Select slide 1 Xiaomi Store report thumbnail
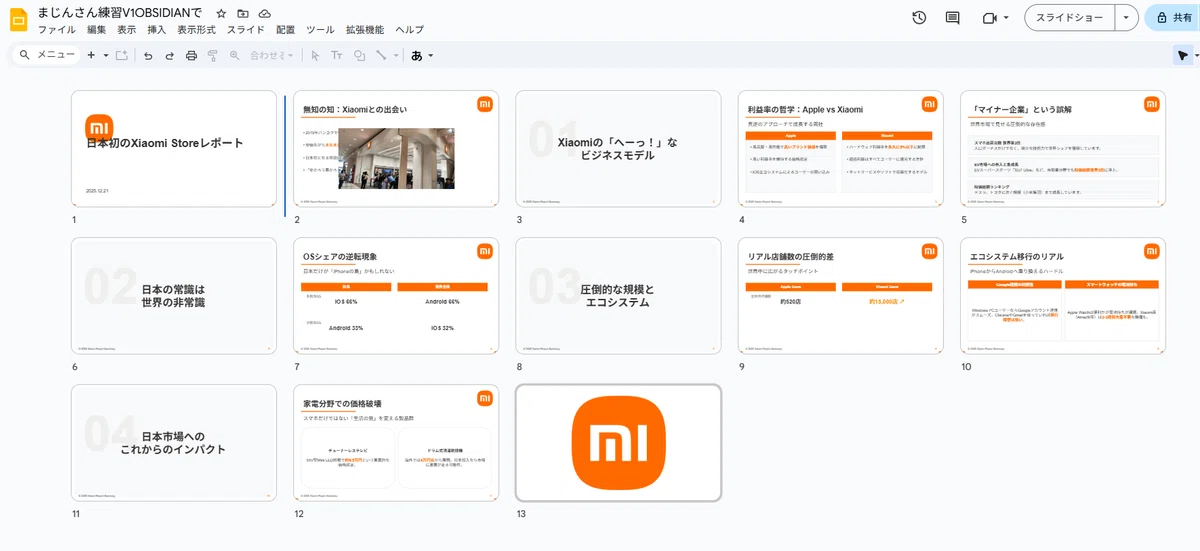1200x551 pixels. point(174,149)
